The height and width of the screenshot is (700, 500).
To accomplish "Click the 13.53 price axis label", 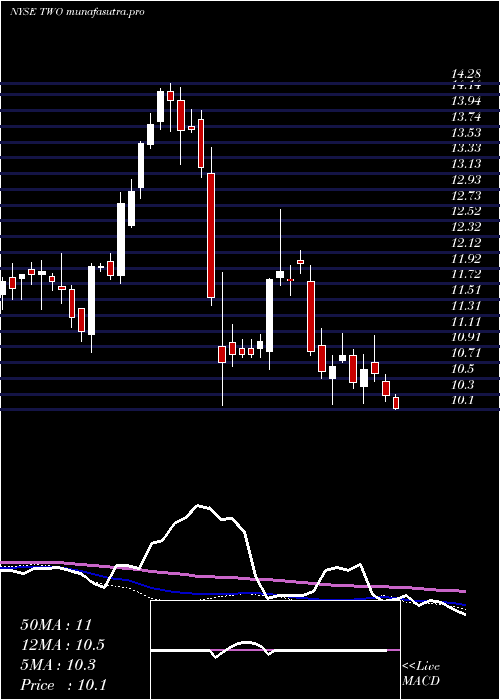I will 467,133.
